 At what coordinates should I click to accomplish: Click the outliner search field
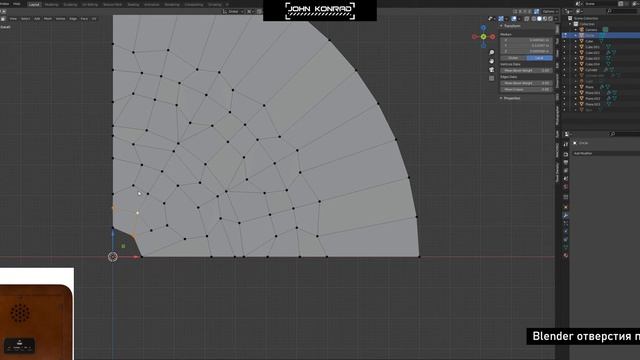tap(621, 11)
